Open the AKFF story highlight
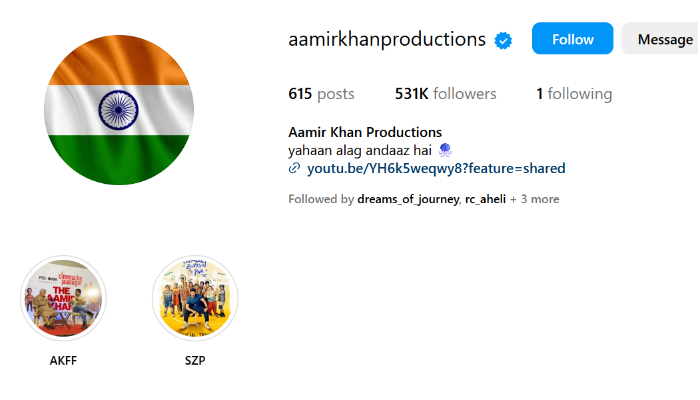The width and height of the screenshot is (700, 400). [x=63, y=298]
